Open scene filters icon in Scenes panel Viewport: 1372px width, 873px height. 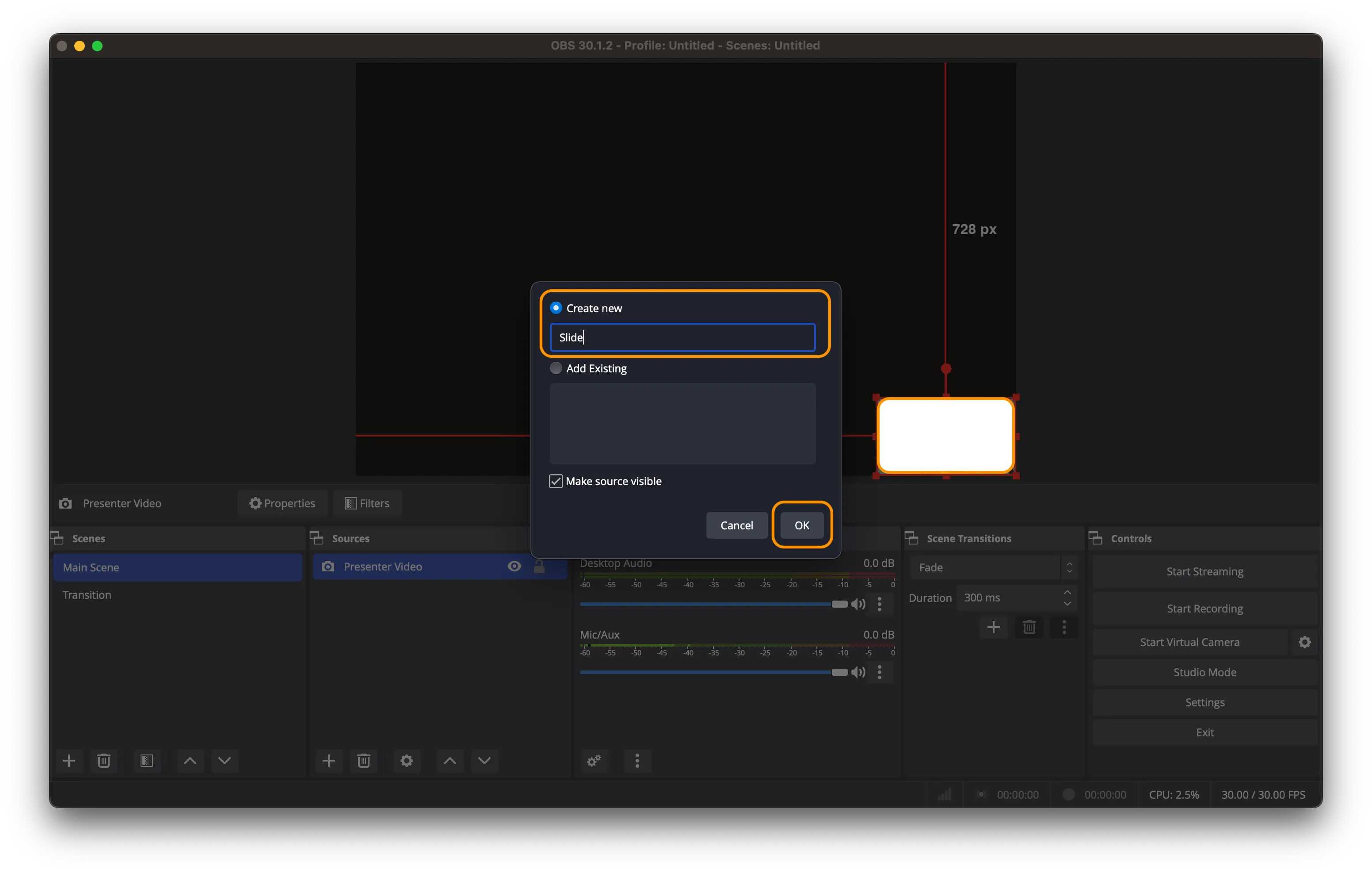click(x=146, y=761)
